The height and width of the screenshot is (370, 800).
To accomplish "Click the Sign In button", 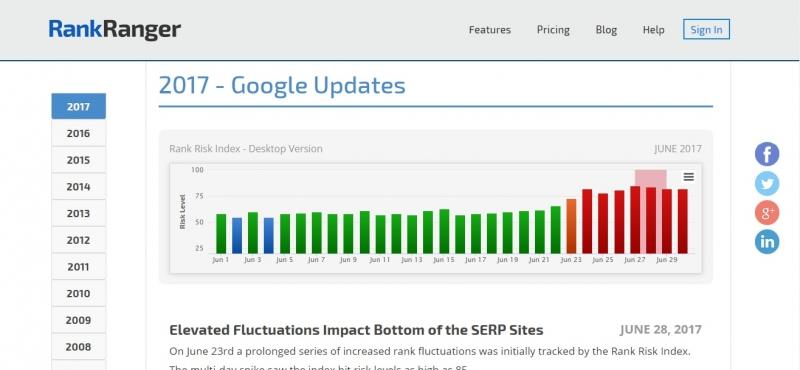I will (x=706, y=30).
